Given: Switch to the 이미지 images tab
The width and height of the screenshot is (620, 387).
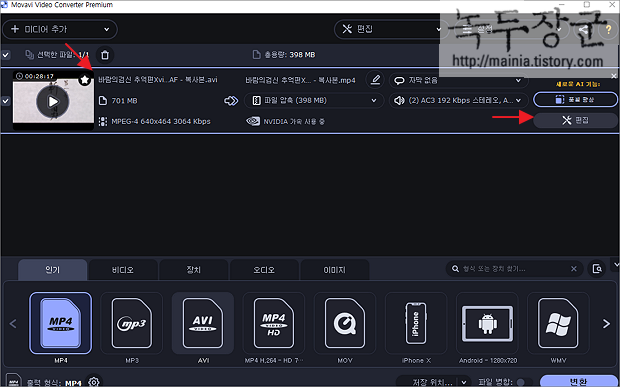Looking at the screenshot, I should click(335, 270).
